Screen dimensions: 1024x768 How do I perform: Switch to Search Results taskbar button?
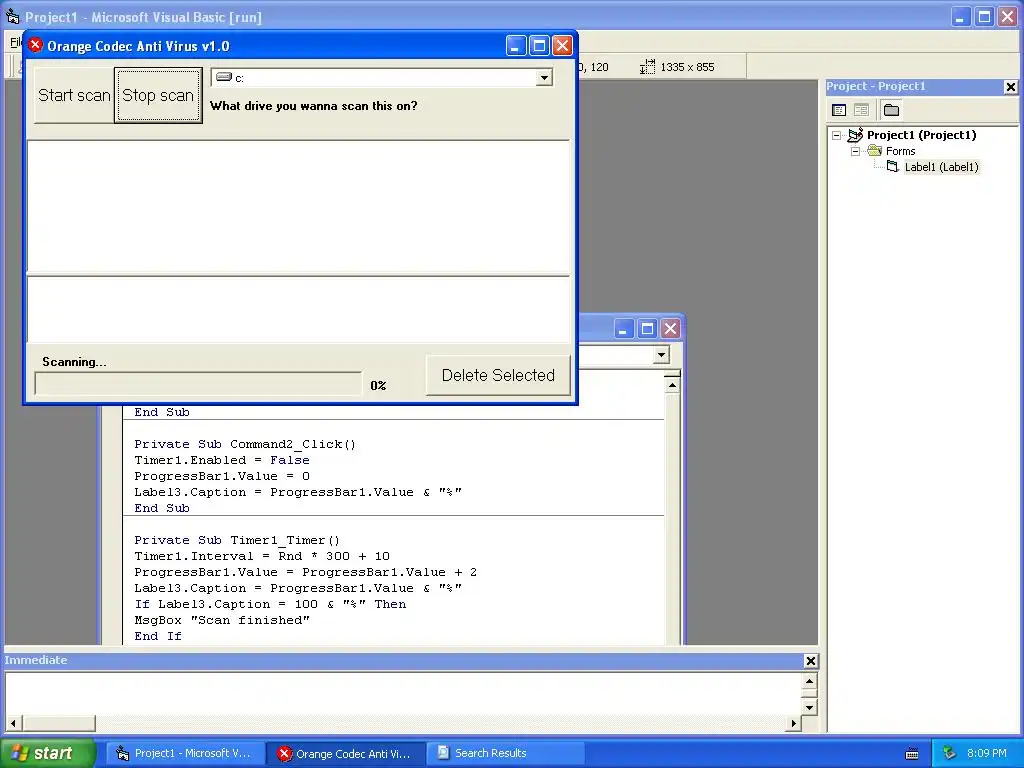point(506,753)
